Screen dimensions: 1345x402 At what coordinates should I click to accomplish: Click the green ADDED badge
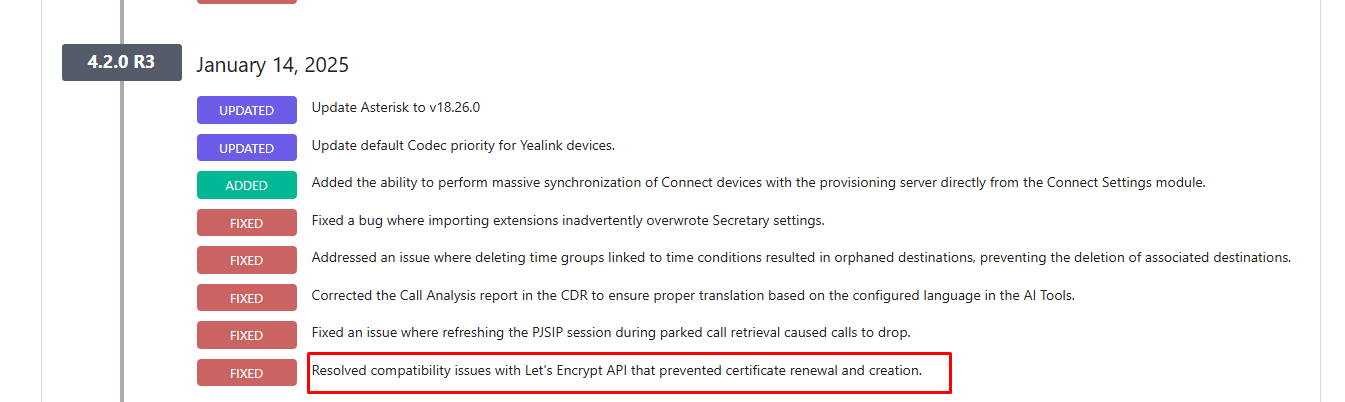pyautogui.click(x=247, y=185)
